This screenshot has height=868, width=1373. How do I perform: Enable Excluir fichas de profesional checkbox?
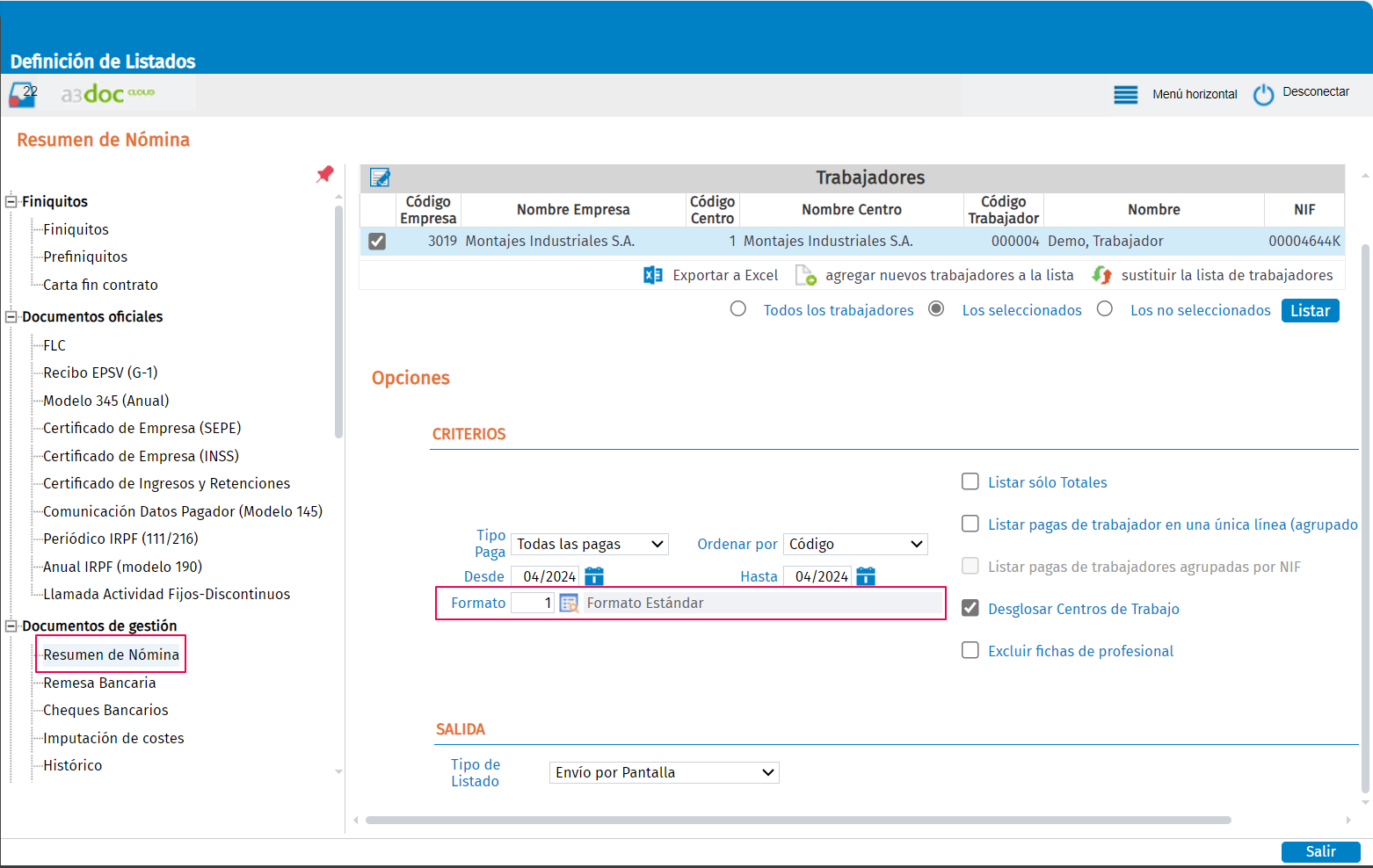click(x=970, y=650)
